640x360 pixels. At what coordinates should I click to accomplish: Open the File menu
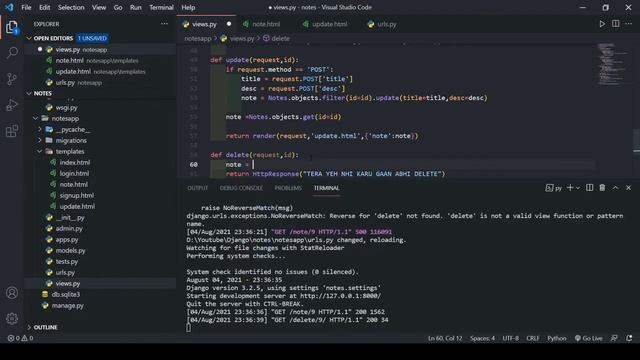tap(26, 7)
